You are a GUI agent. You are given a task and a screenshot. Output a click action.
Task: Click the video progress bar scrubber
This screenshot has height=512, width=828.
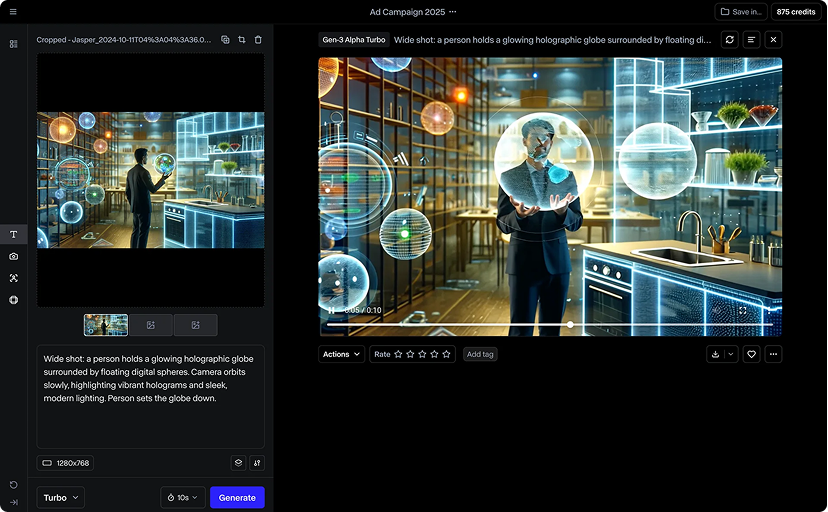pos(570,324)
